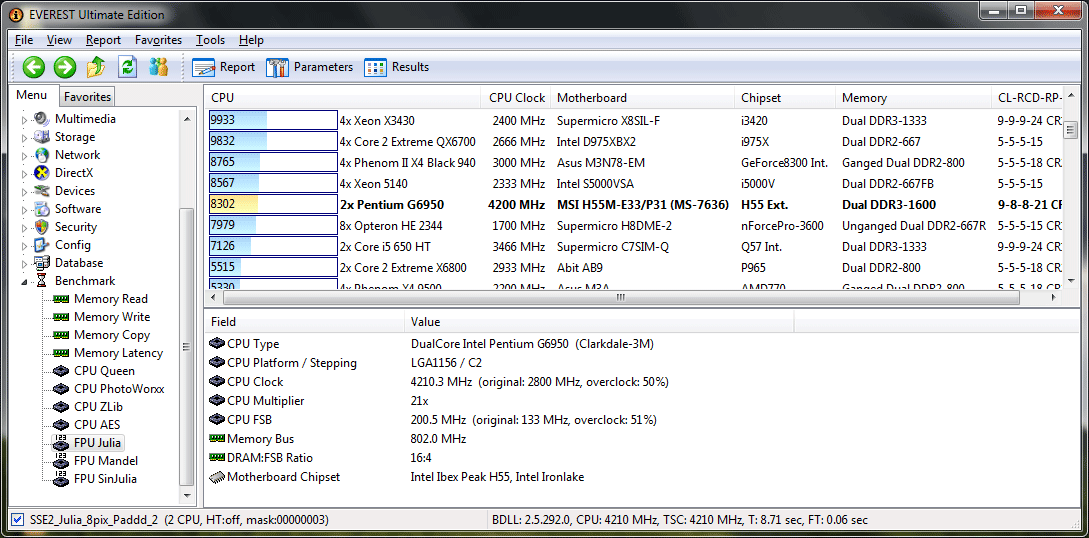Expand the Security tree node
The image size is (1089, 538).
(25, 228)
